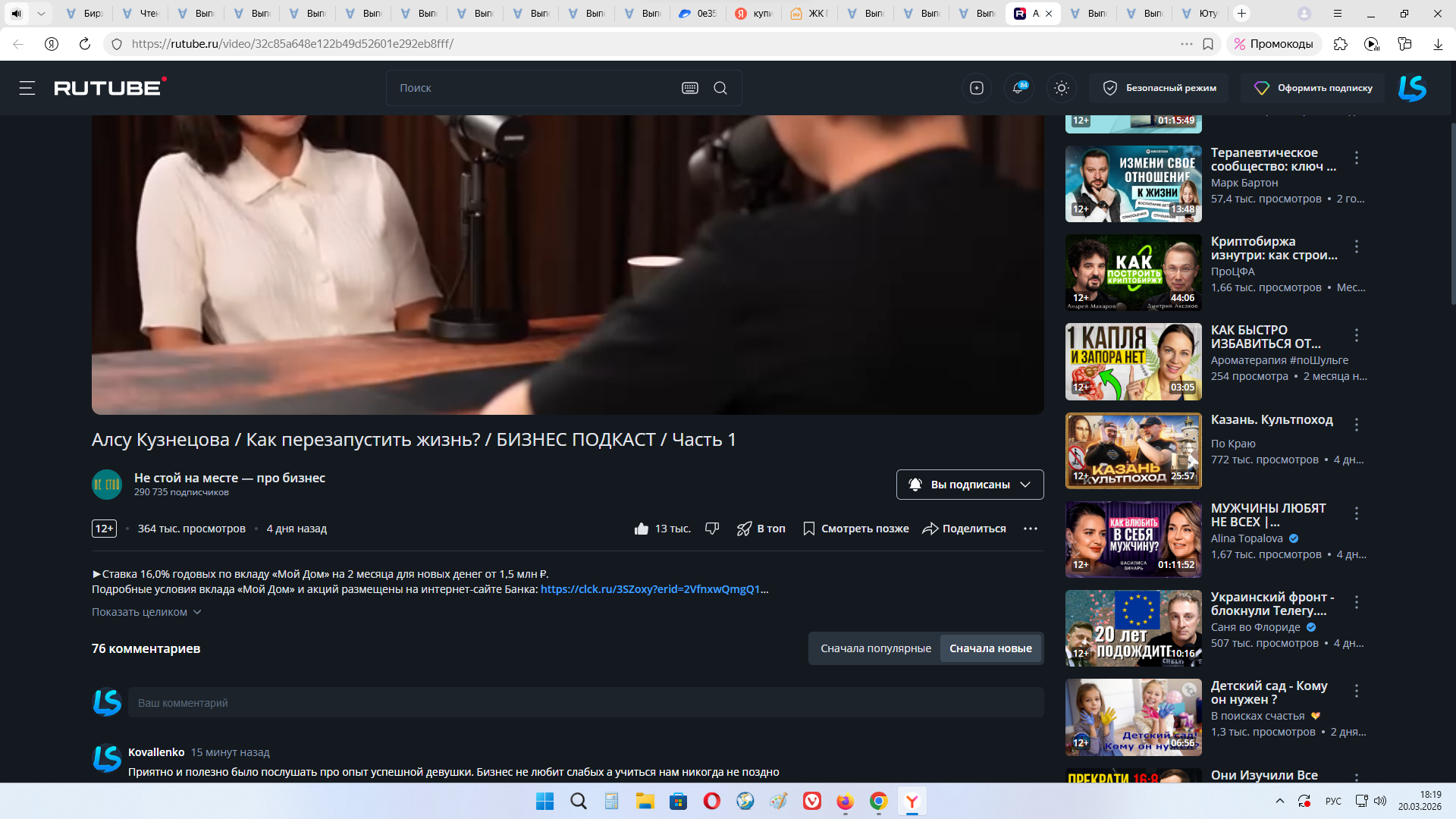Toggle Смотреть позже bookmark
Image resolution: width=1456 pixels, height=819 pixels.
point(855,529)
